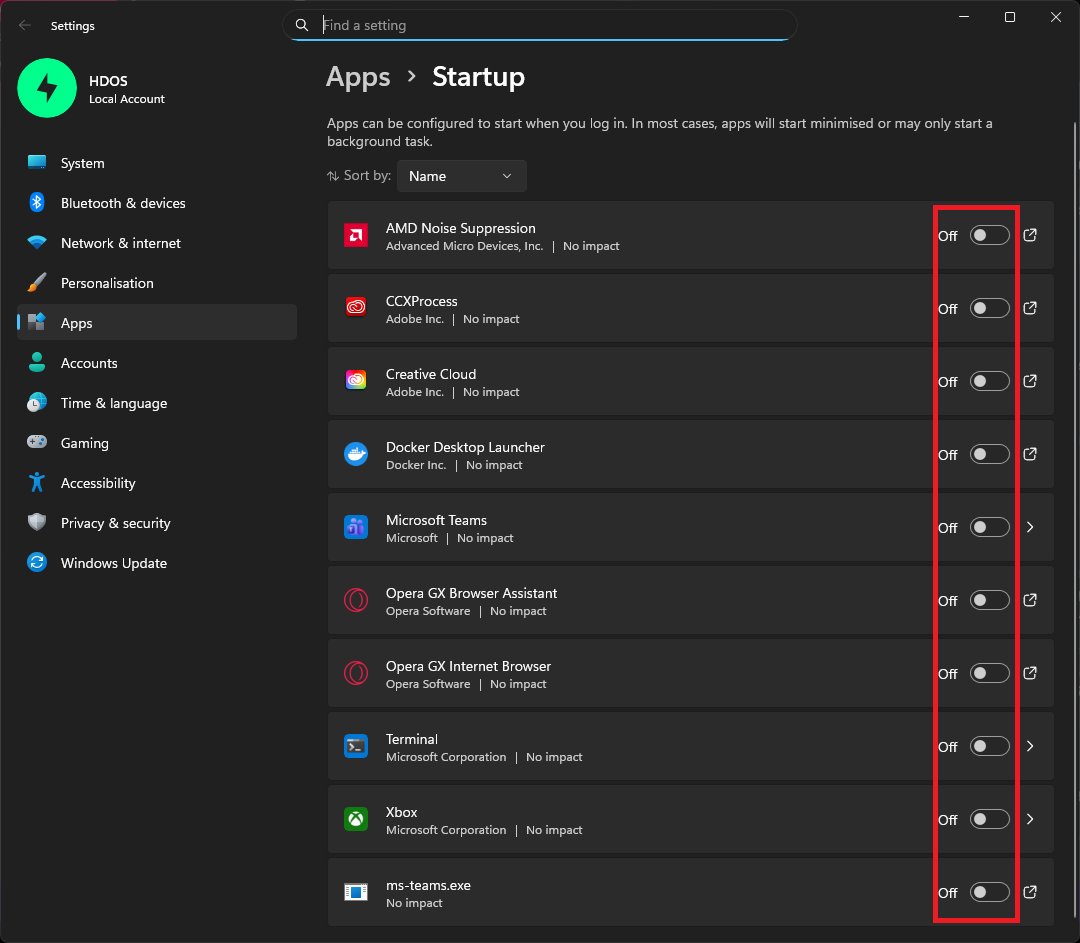1080x943 pixels.
Task: Open file location link for AMD Noise Suppression
Action: pyautogui.click(x=1030, y=236)
